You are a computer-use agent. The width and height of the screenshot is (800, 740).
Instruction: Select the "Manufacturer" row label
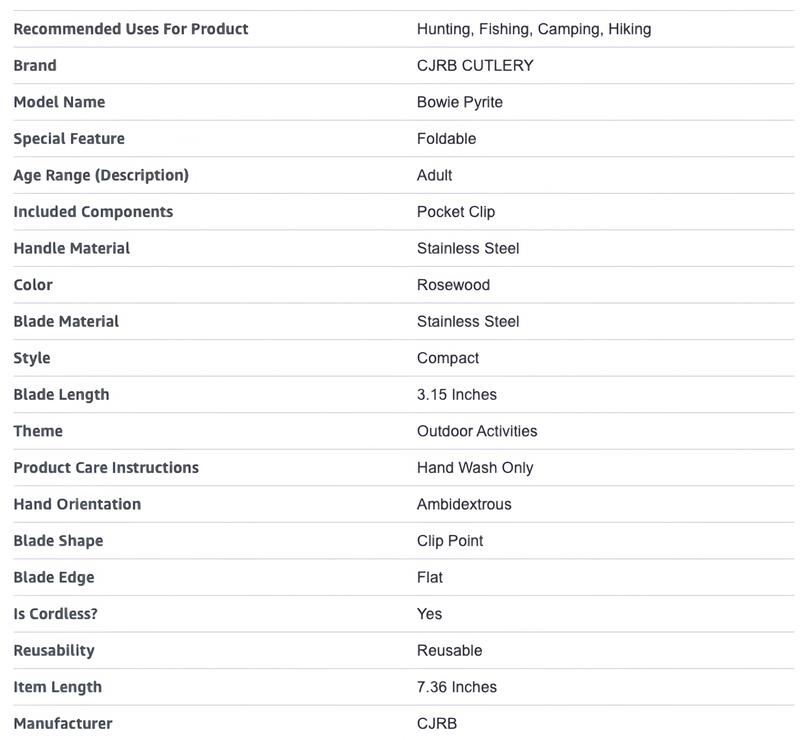[x=63, y=724]
